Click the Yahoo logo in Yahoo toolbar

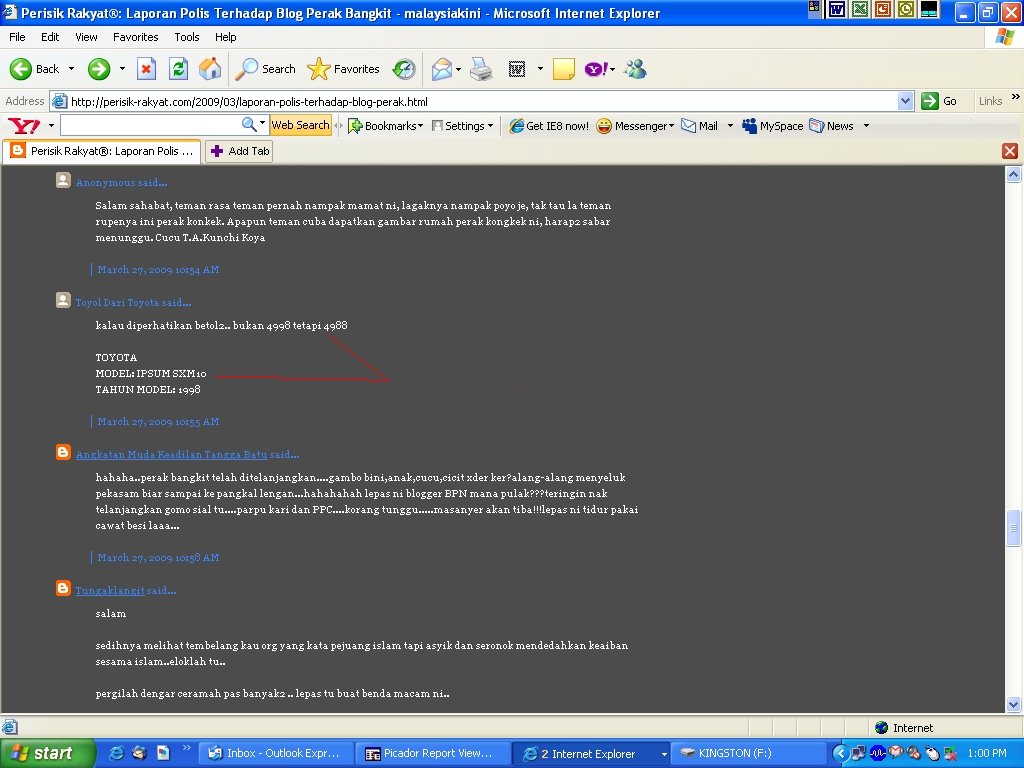(x=24, y=125)
